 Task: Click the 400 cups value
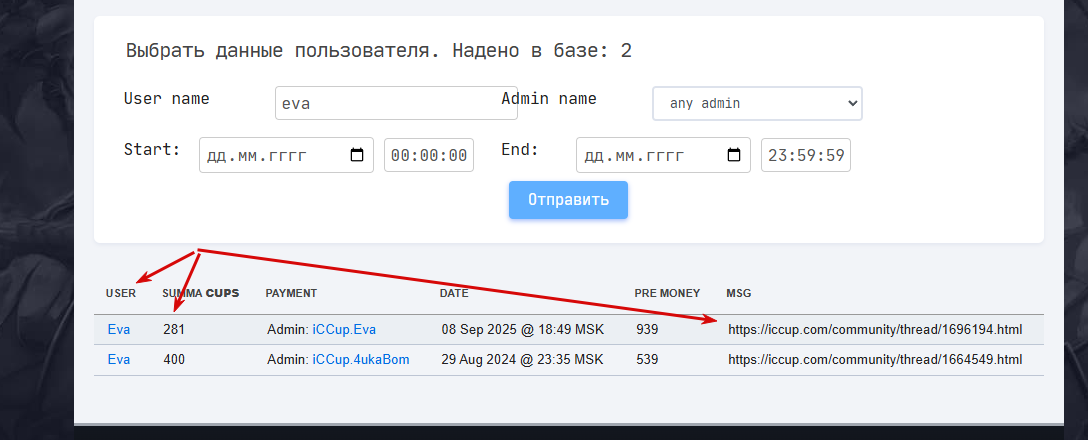point(174,359)
